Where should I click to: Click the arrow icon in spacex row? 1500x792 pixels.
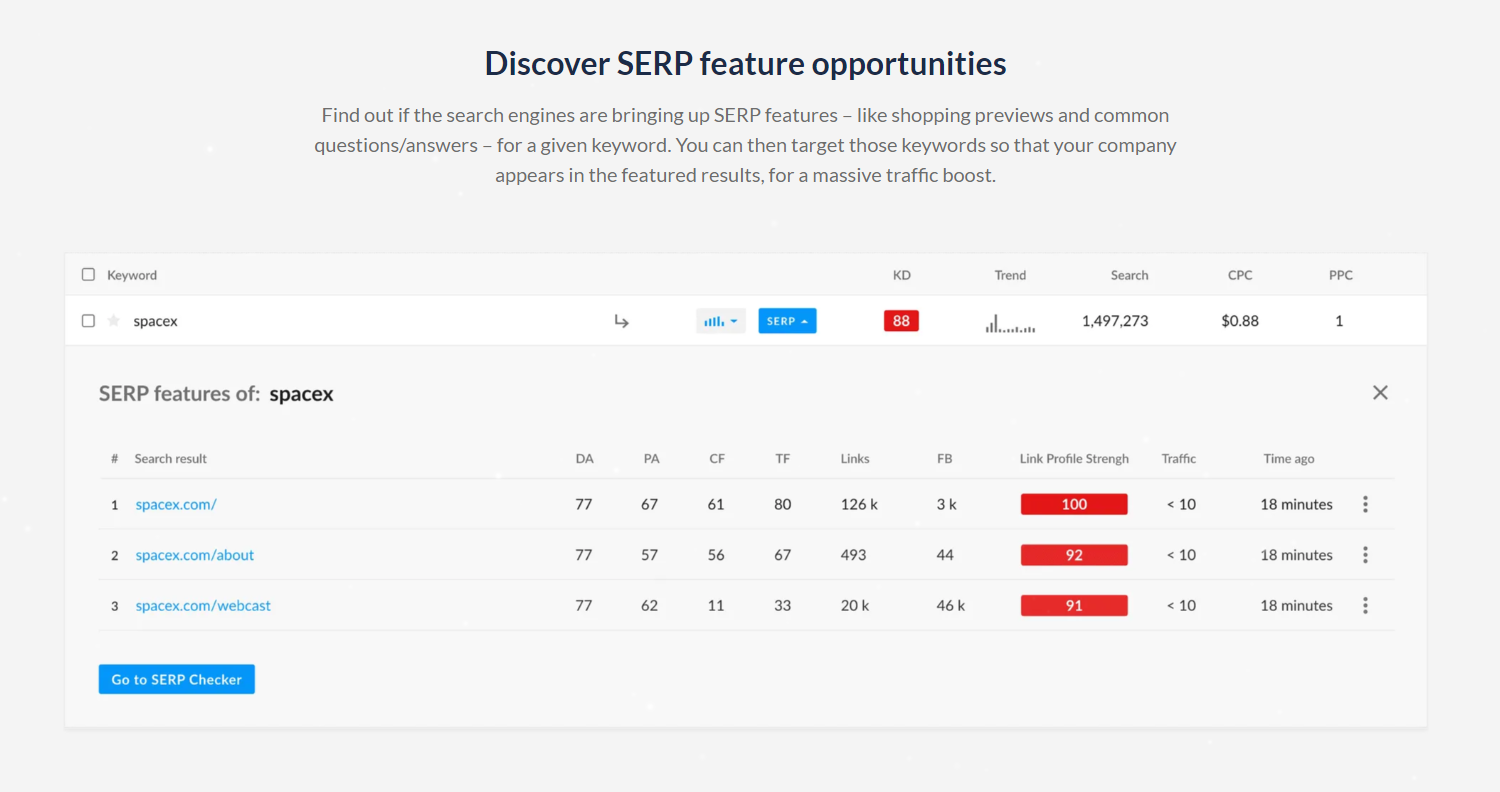coord(621,321)
